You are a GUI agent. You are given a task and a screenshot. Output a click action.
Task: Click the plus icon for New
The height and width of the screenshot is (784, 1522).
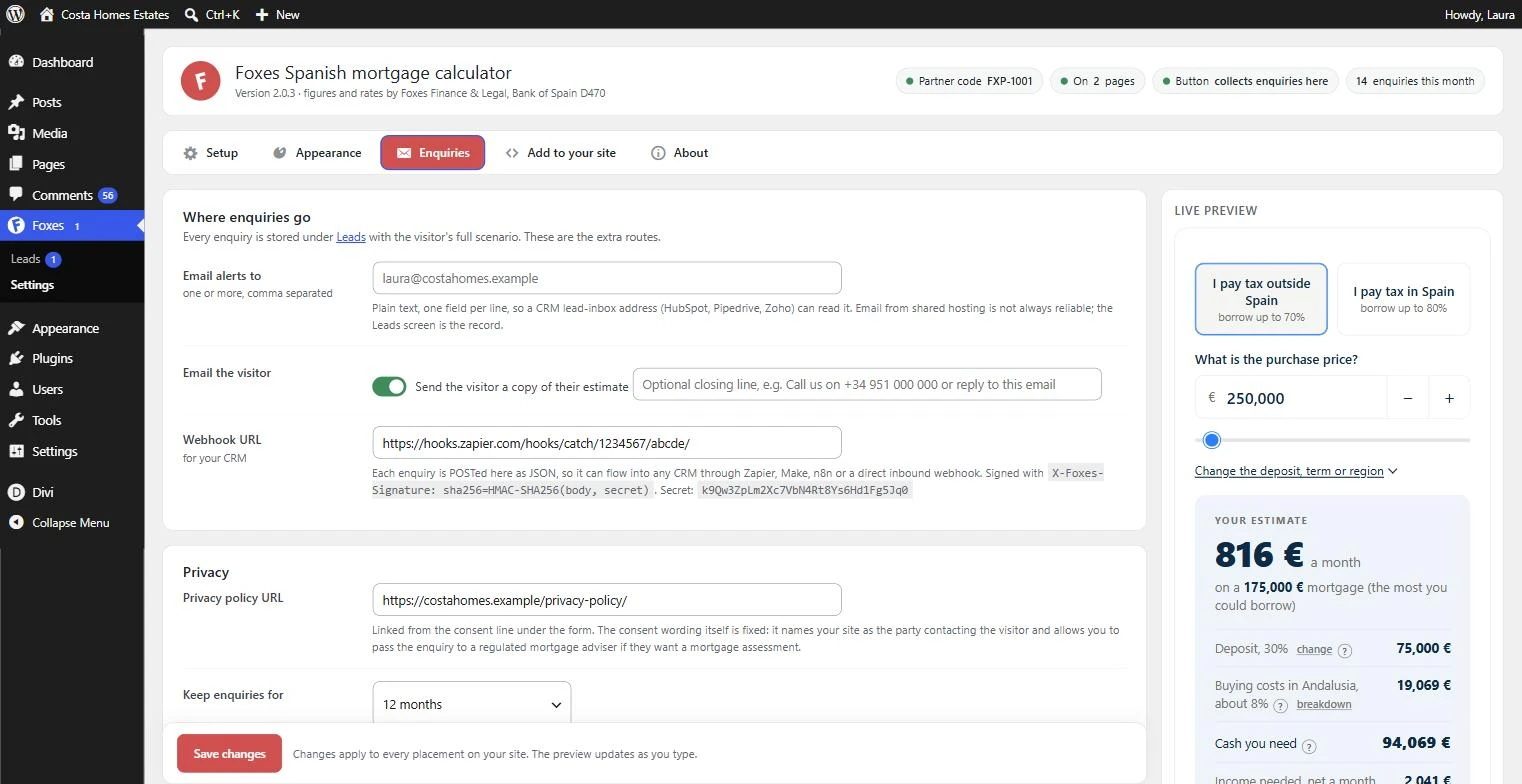tap(262, 14)
